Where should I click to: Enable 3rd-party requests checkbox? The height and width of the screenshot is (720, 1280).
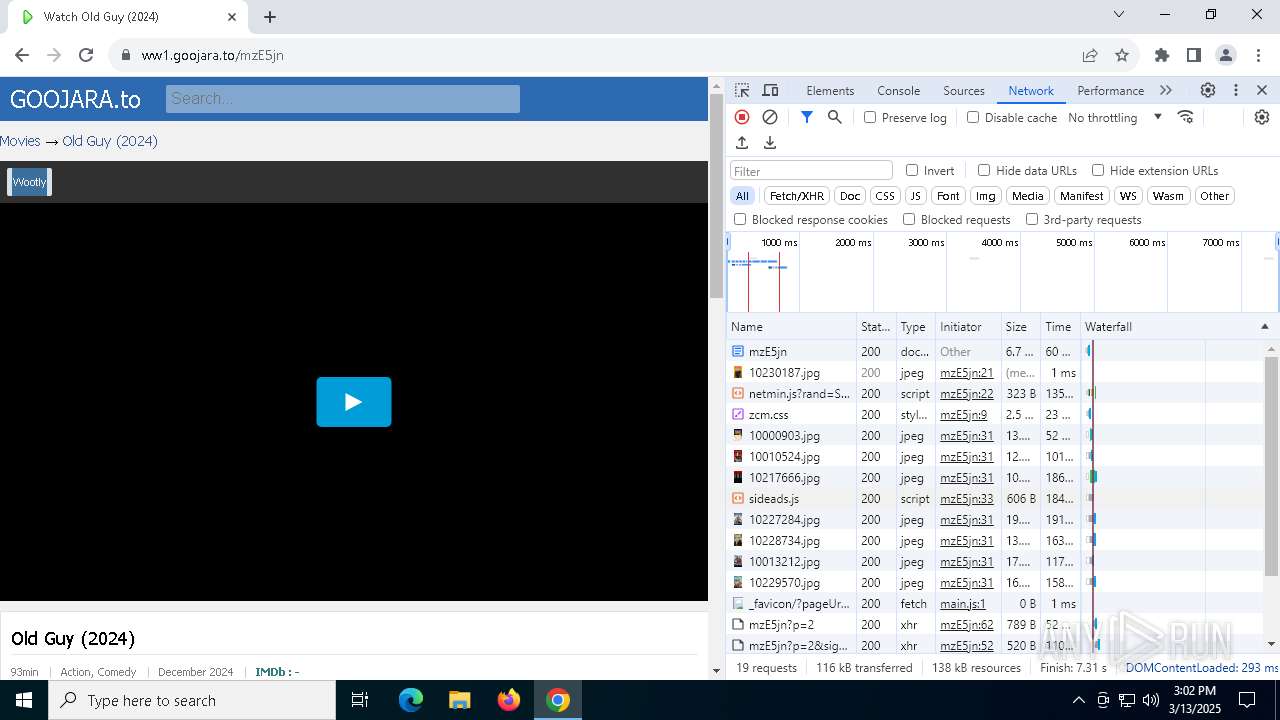[x=1032, y=219]
